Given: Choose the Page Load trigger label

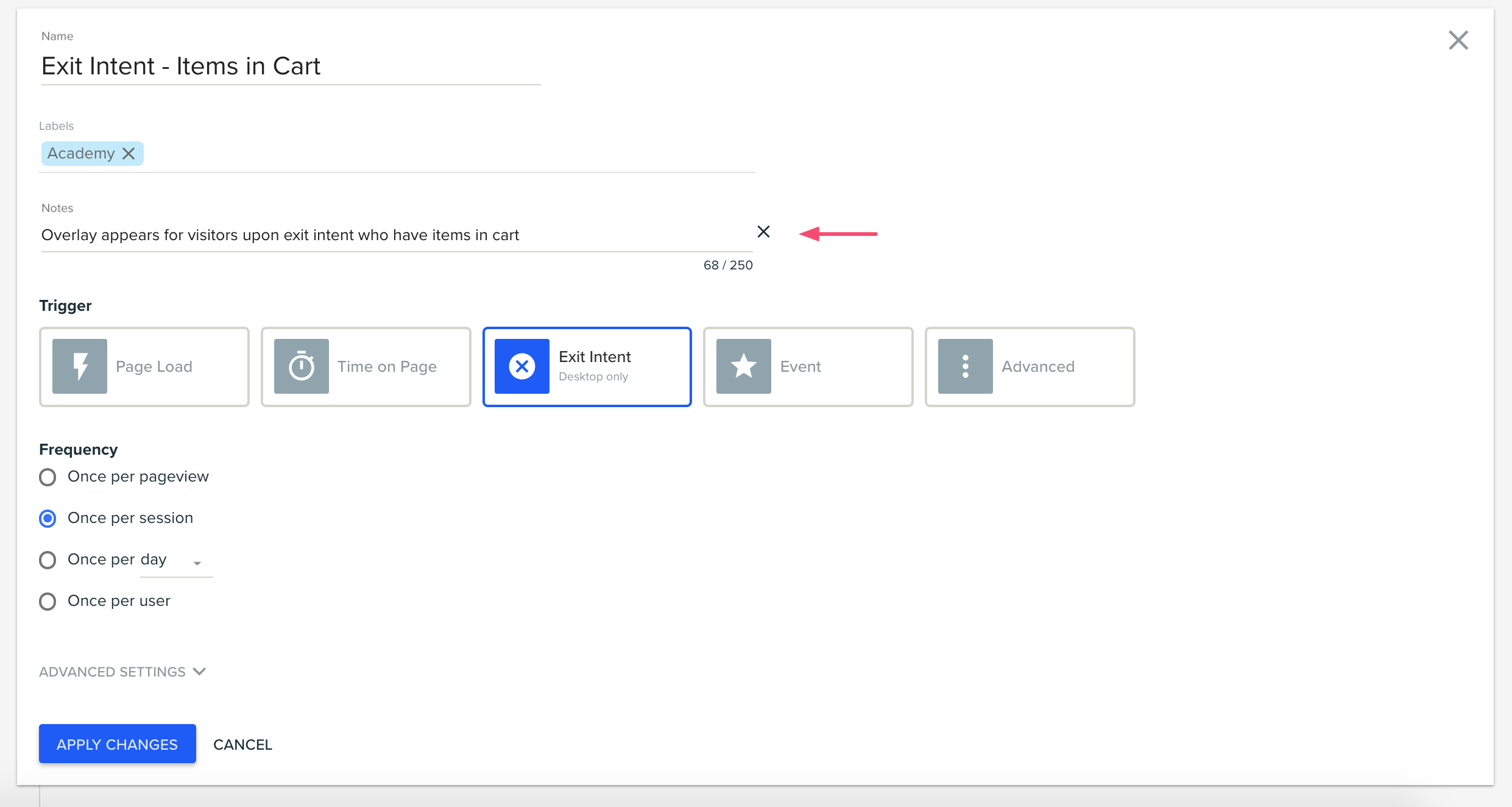Looking at the screenshot, I should coord(154,366).
